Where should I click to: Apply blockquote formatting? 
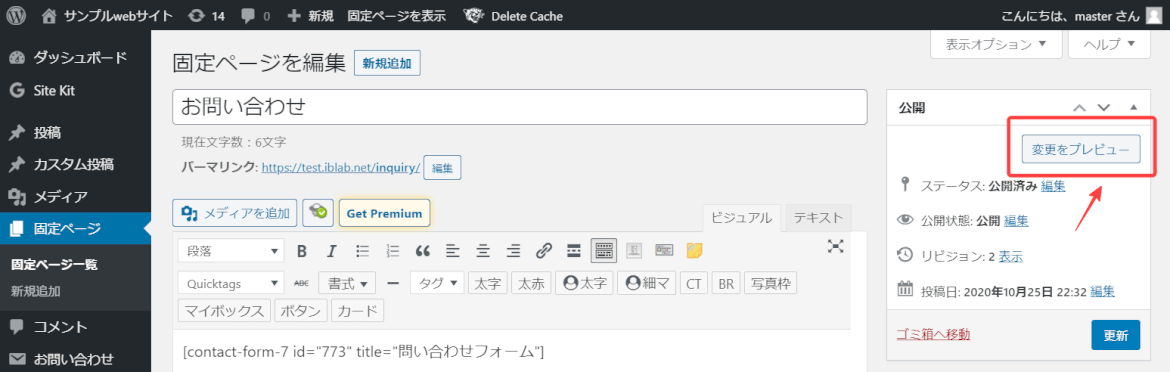pyautogui.click(x=423, y=250)
